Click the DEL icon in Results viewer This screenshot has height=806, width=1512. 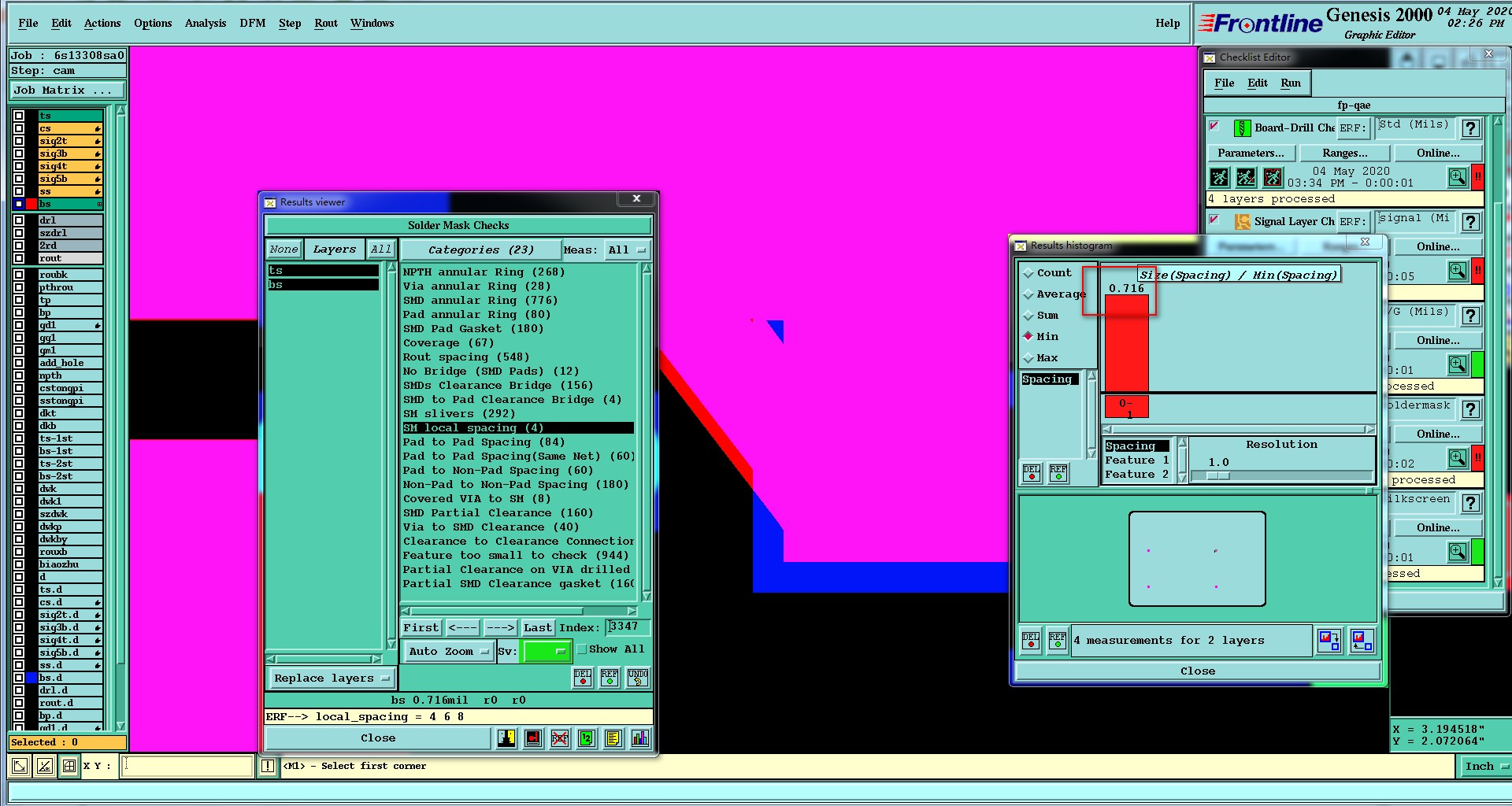[583, 678]
